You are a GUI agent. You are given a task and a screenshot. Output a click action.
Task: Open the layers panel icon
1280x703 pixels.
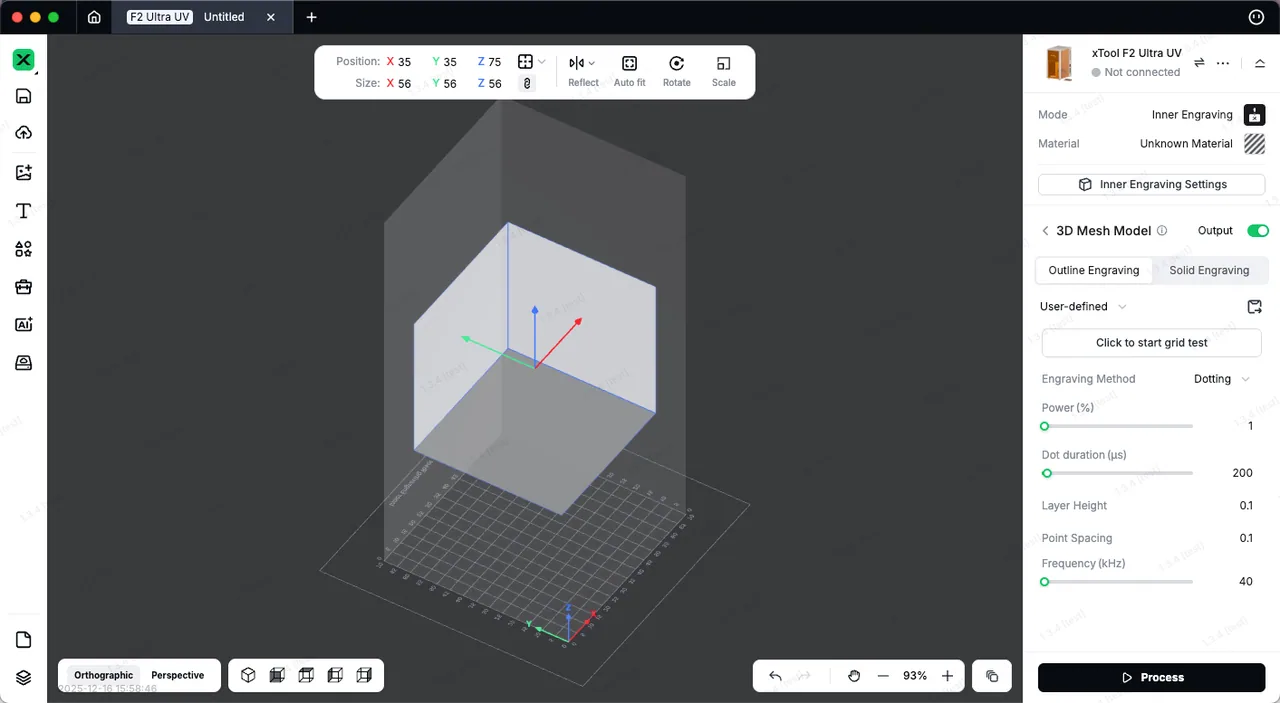click(x=23, y=677)
